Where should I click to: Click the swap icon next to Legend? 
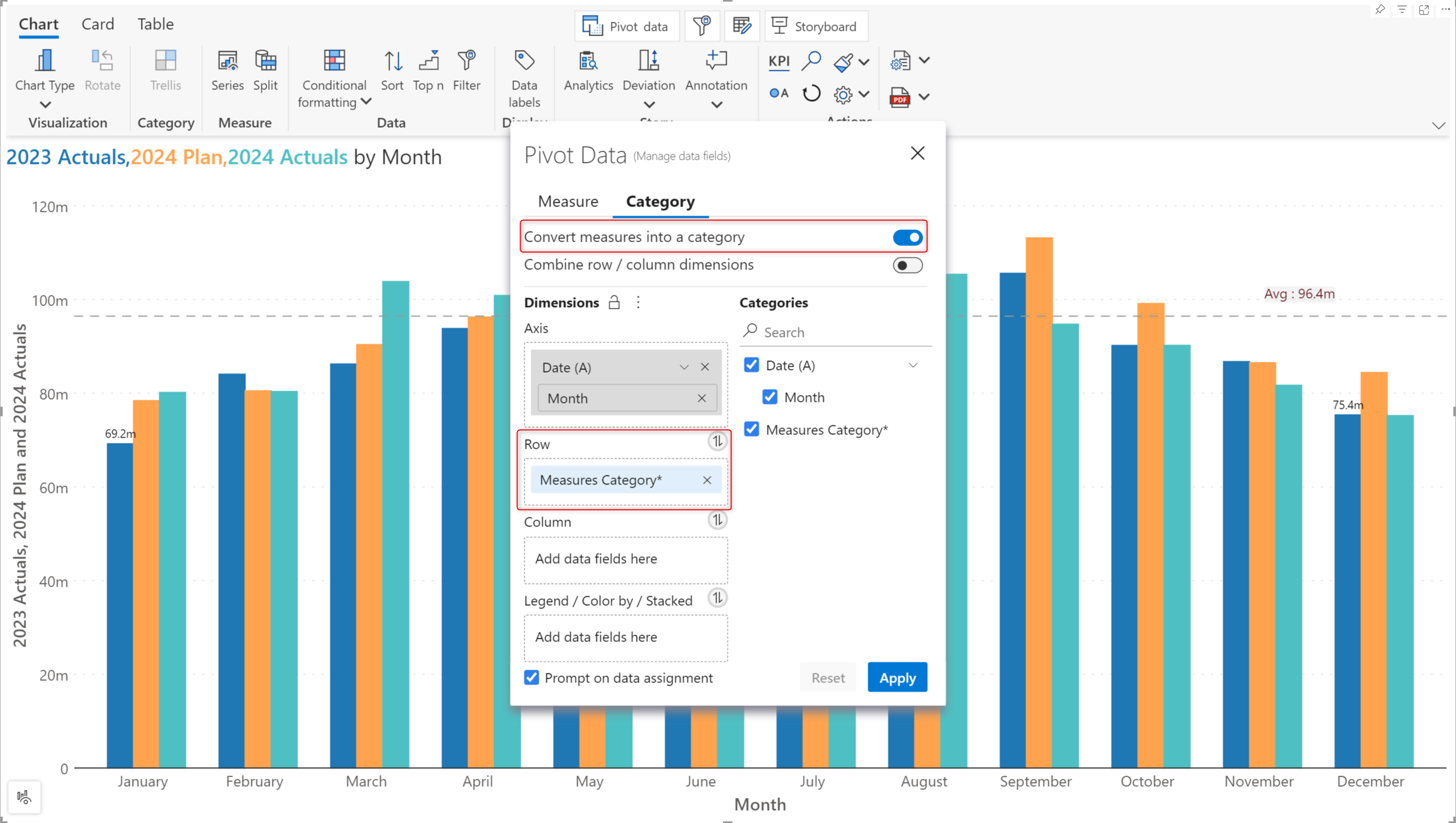click(x=717, y=597)
